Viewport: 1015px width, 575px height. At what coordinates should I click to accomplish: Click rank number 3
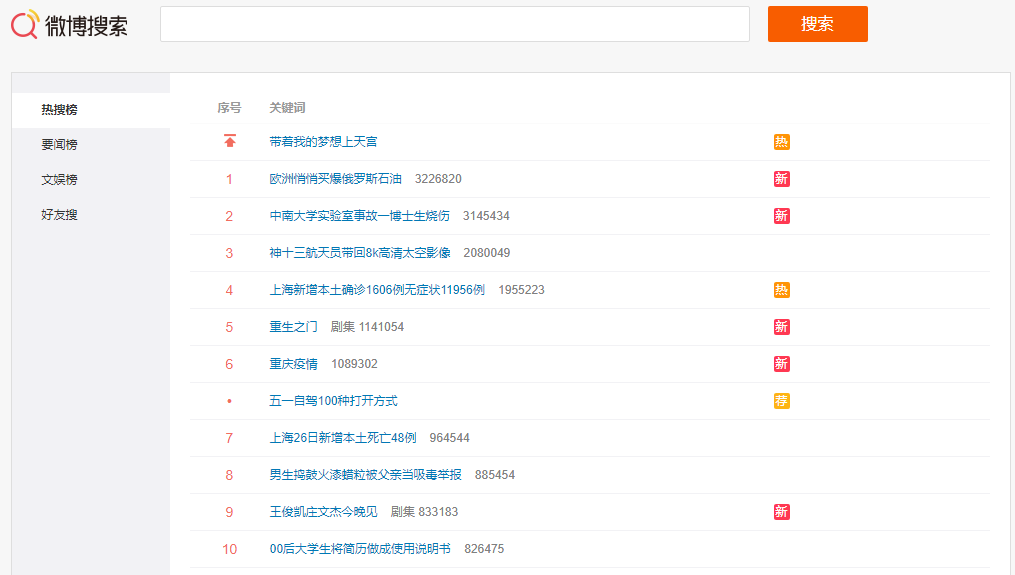click(229, 253)
